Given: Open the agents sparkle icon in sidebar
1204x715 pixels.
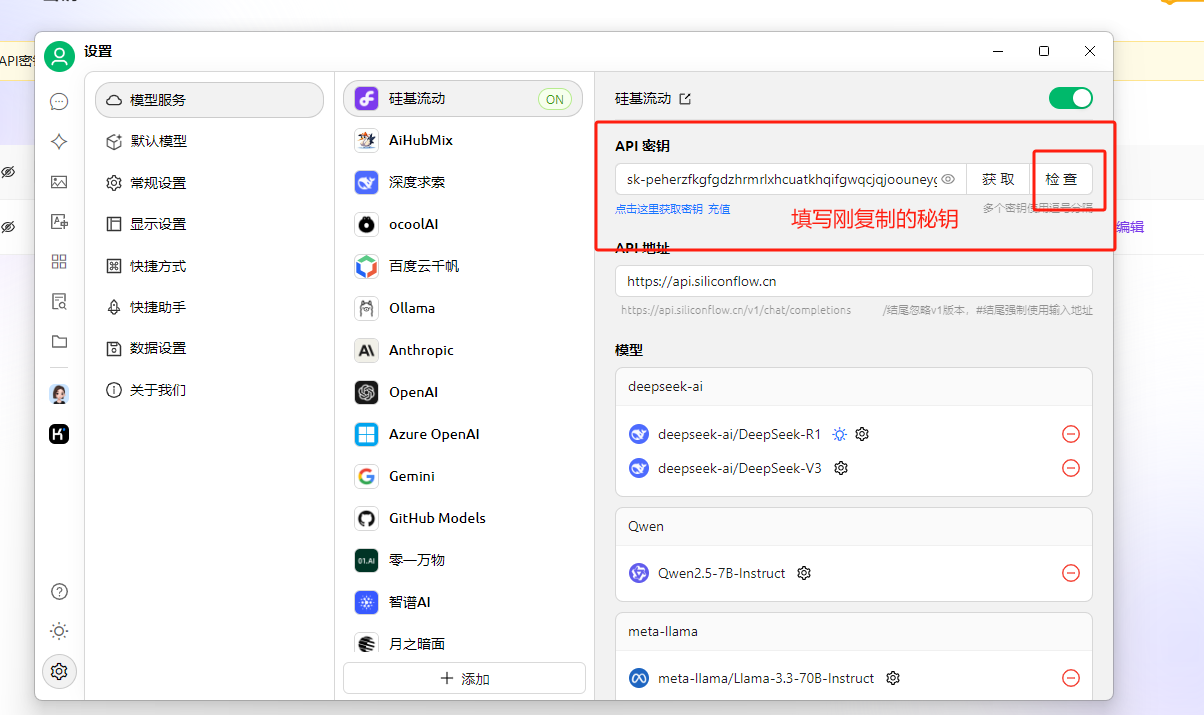Looking at the screenshot, I should click(x=59, y=142).
